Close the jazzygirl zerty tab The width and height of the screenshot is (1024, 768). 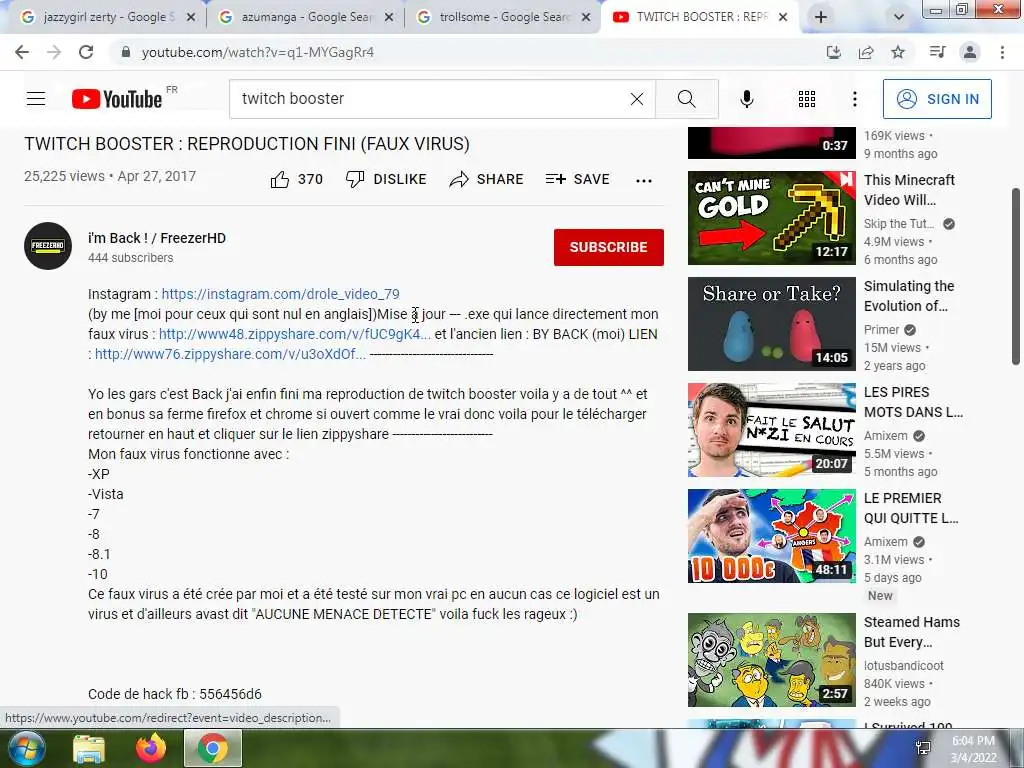pyautogui.click(x=191, y=18)
